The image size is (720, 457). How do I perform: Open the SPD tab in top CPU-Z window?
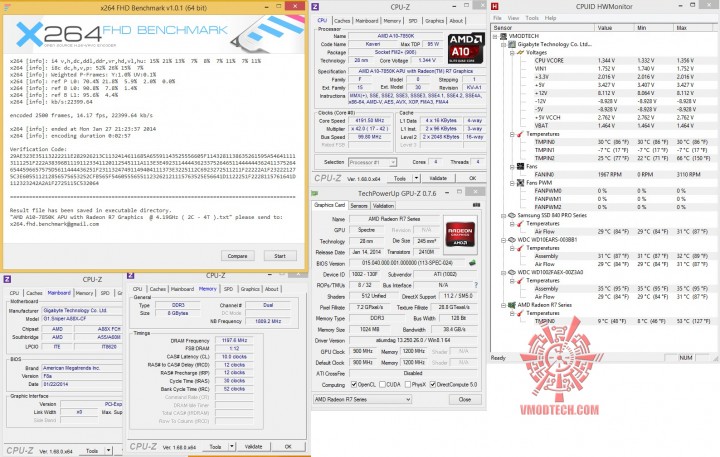(x=413, y=21)
